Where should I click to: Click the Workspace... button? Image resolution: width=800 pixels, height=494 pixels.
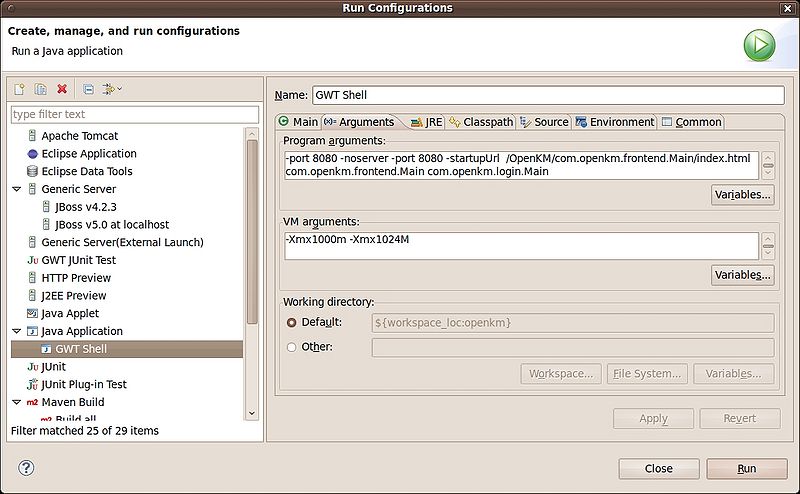click(561, 374)
